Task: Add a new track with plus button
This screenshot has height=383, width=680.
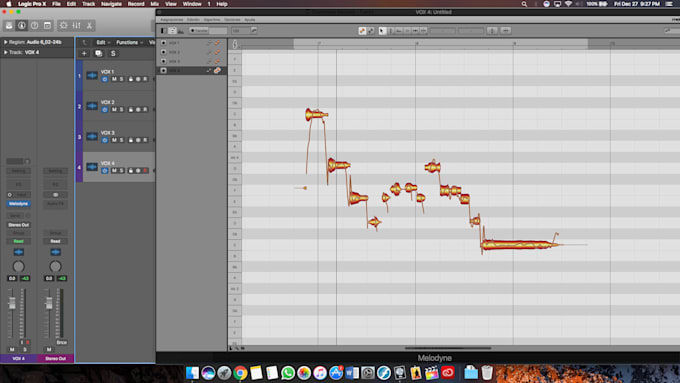Action: point(84,53)
